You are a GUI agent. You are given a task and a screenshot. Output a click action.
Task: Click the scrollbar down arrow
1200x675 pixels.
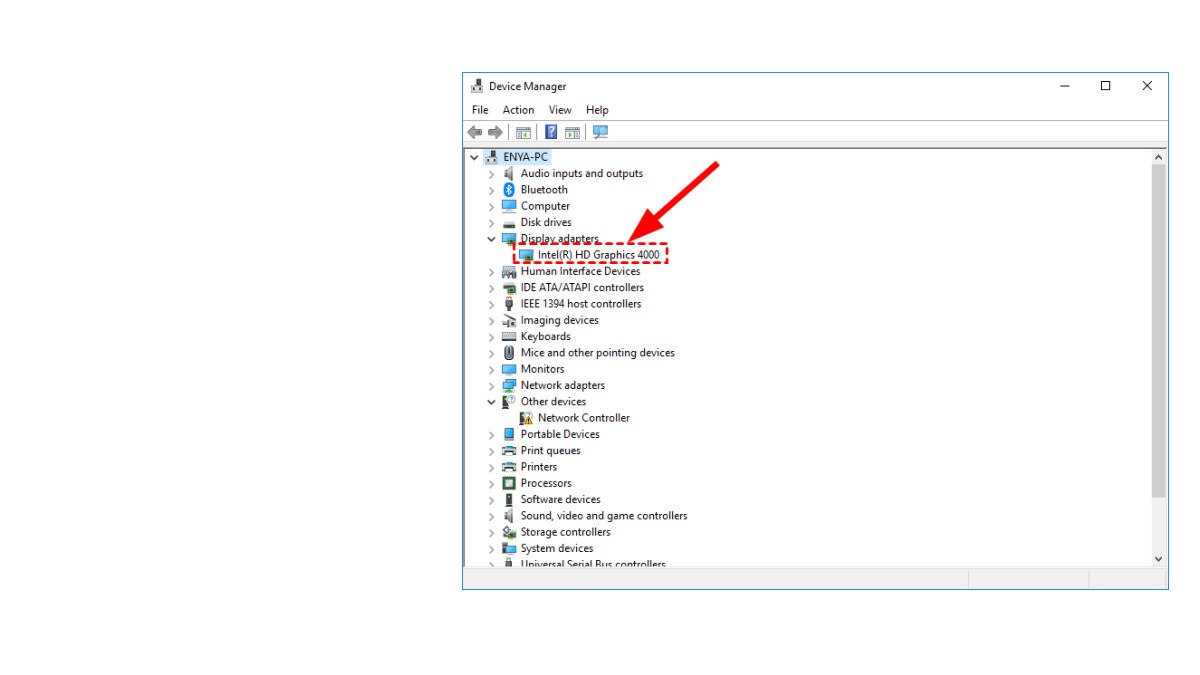[x=1158, y=559]
